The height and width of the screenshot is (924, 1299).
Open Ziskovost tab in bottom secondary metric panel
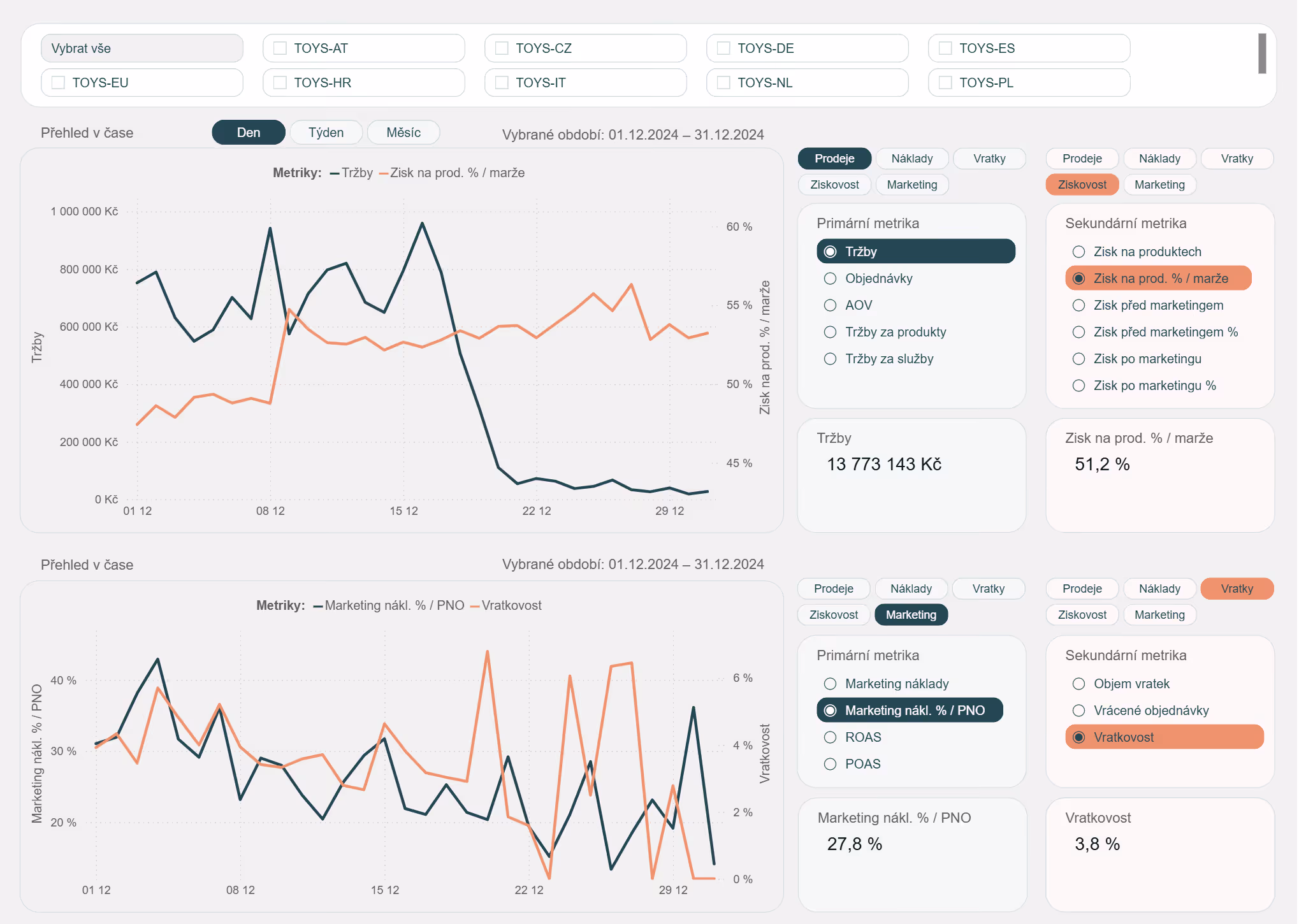click(1082, 615)
